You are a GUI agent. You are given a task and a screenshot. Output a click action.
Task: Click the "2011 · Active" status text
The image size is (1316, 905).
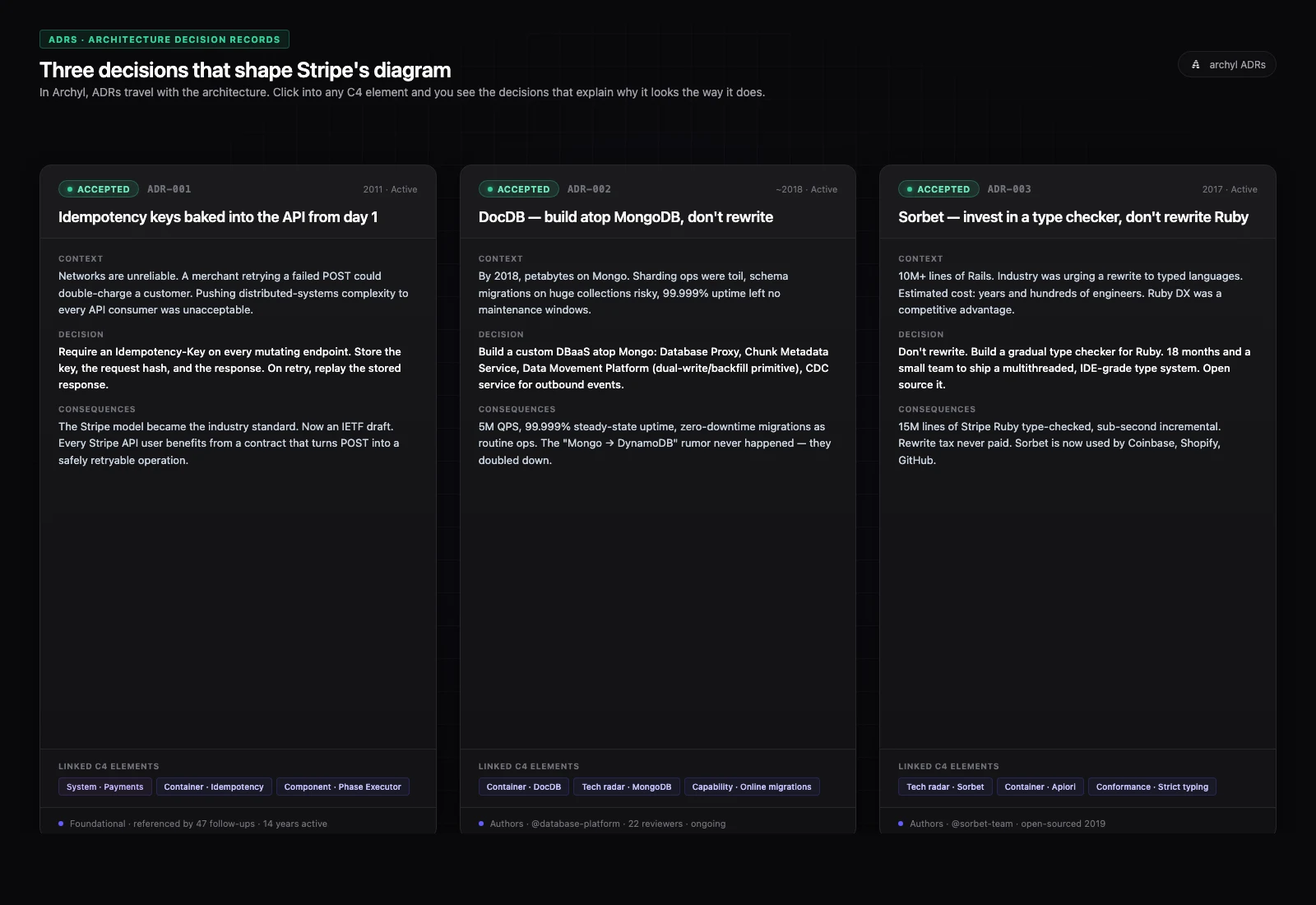pyautogui.click(x=390, y=189)
